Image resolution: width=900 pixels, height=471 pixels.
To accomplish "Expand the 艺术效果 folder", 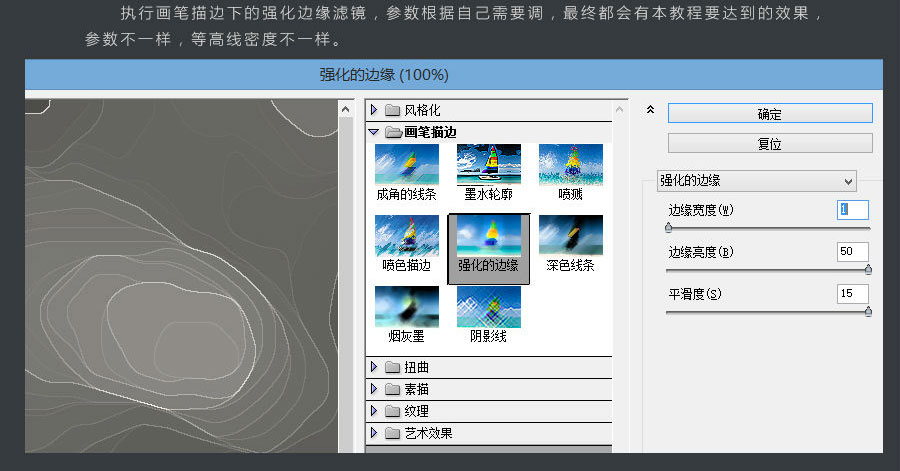I will [374, 433].
